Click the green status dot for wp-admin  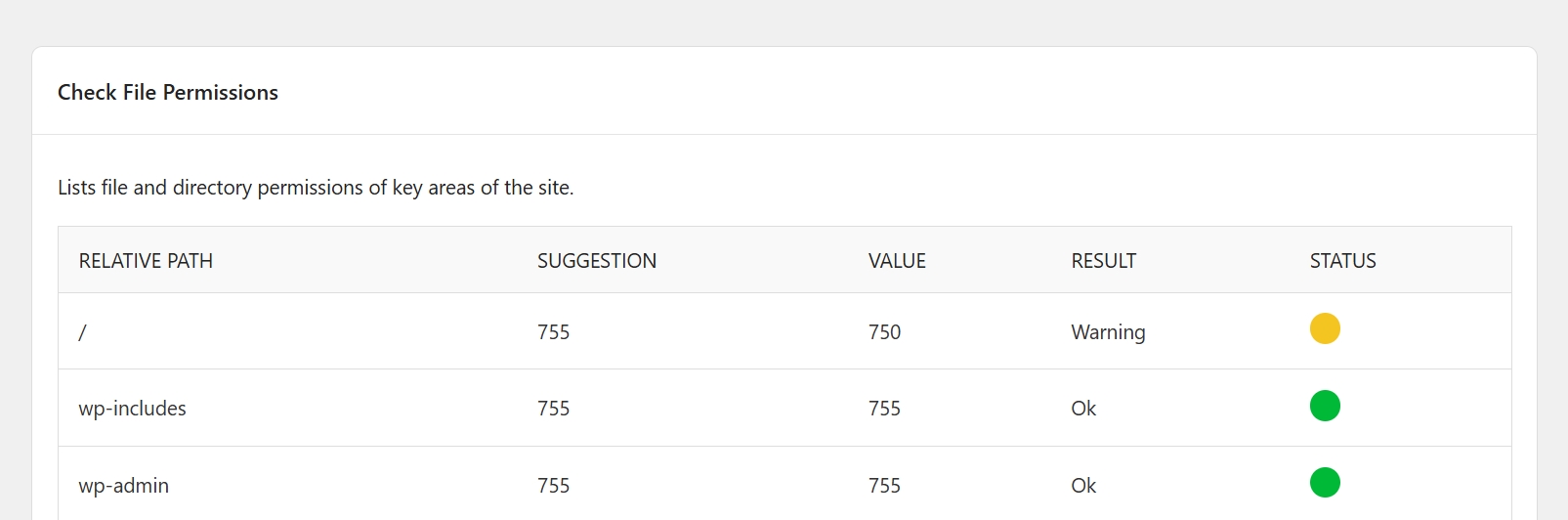[x=1325, y=483]
